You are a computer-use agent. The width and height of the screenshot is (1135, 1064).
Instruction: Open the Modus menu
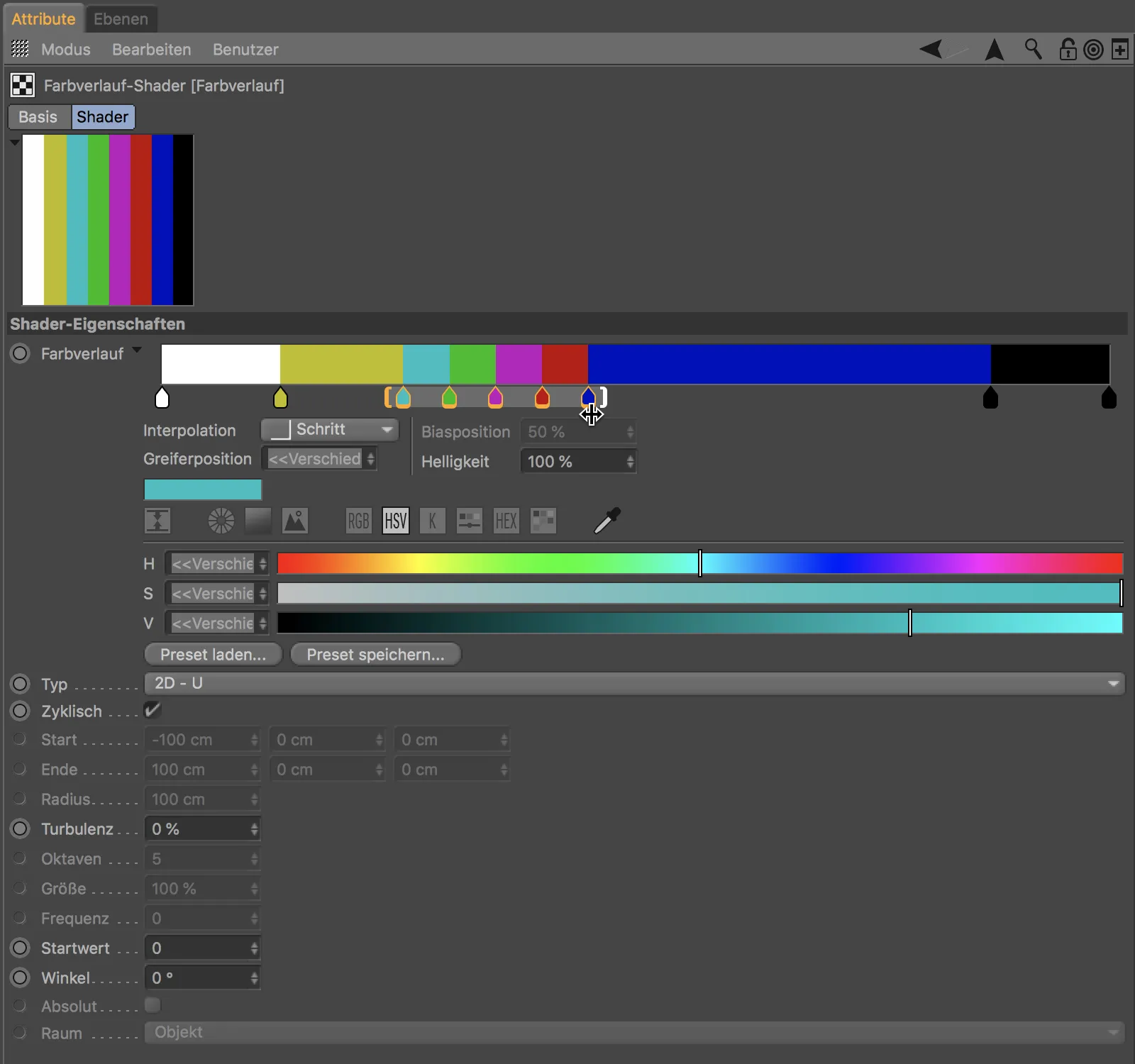pos(66,50)
